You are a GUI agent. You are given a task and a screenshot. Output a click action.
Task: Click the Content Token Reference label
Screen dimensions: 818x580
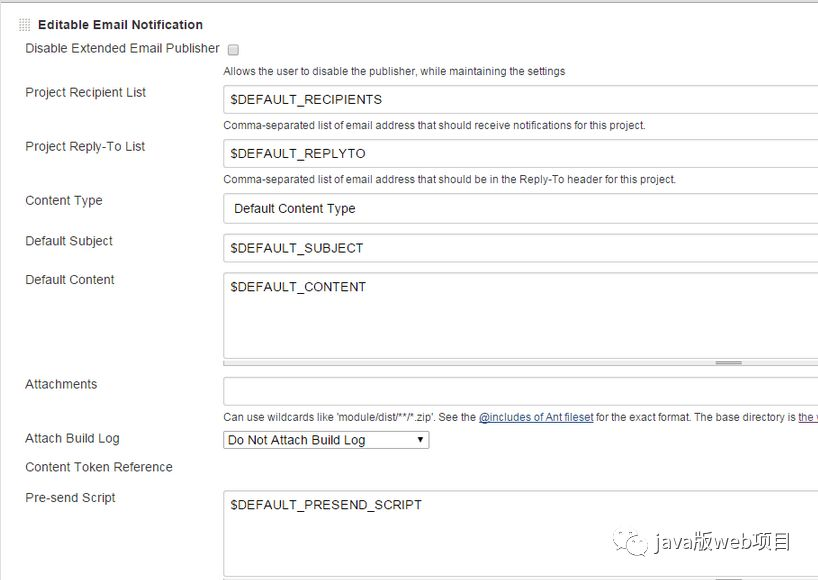tap(99, 467)
